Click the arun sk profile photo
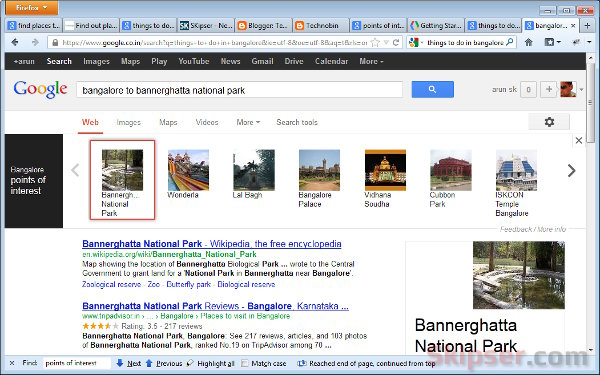The width and height of the screenshot is (600, 375). pos(568,89)
